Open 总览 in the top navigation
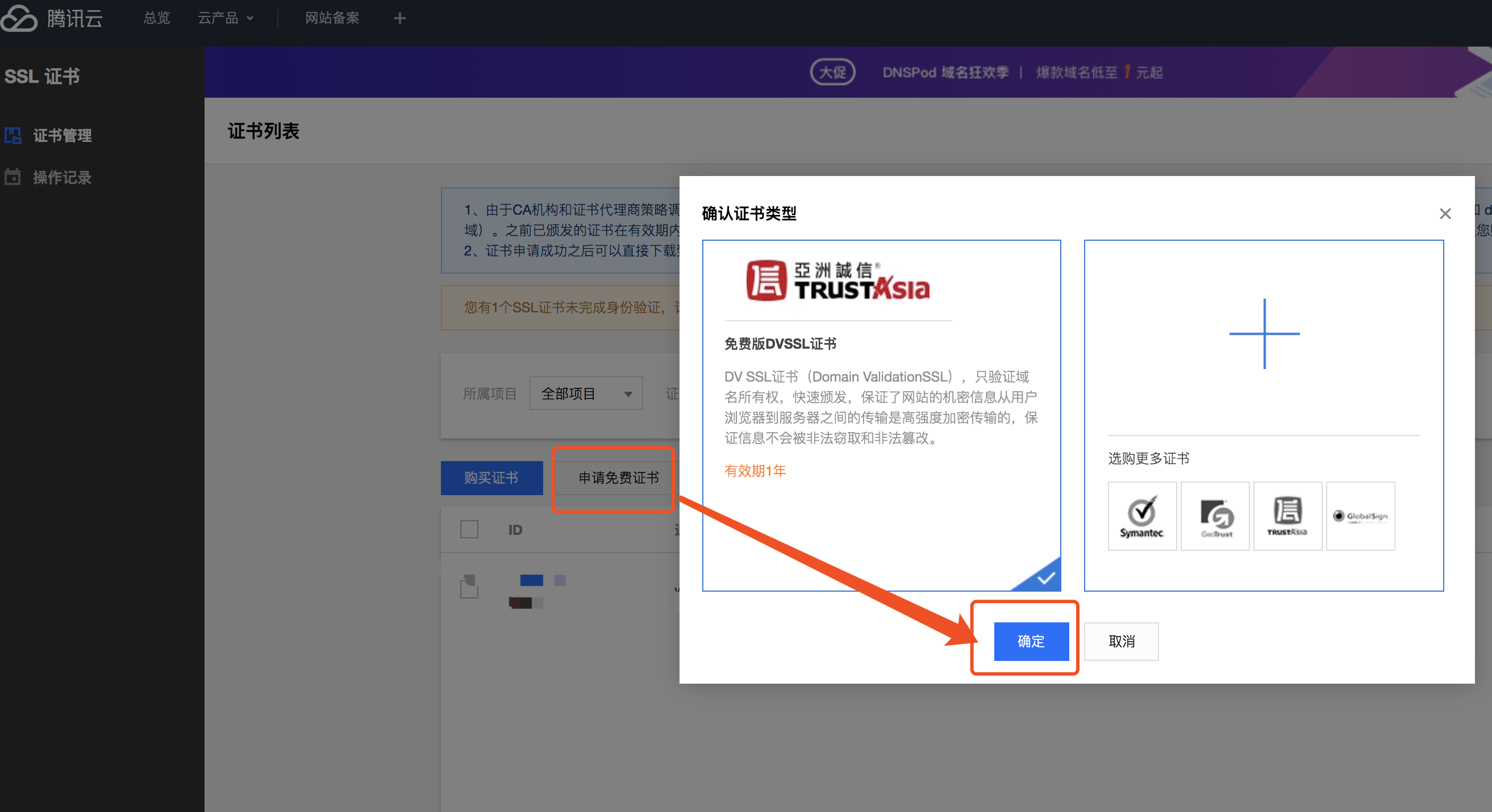The image size is (1492, 812). click(156, 18)
